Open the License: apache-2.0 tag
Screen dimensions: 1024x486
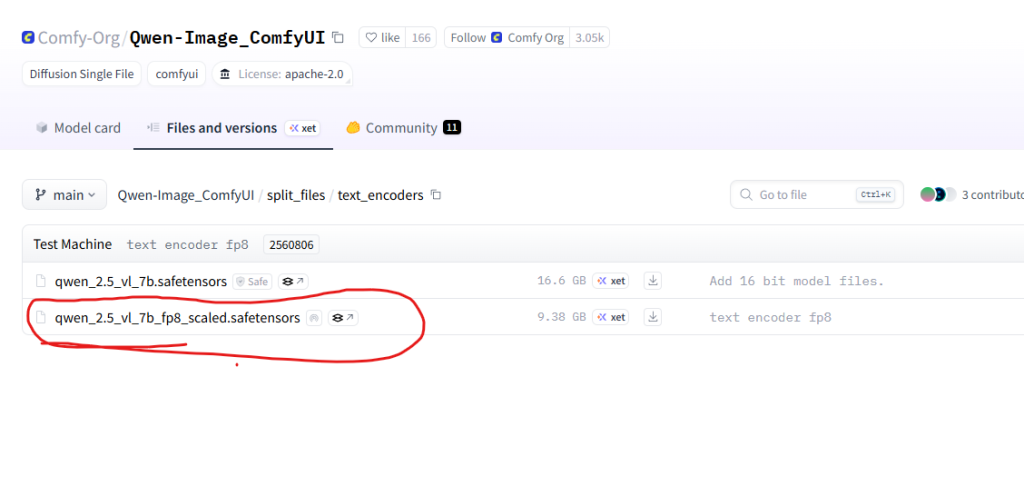(x=282, y=74)
